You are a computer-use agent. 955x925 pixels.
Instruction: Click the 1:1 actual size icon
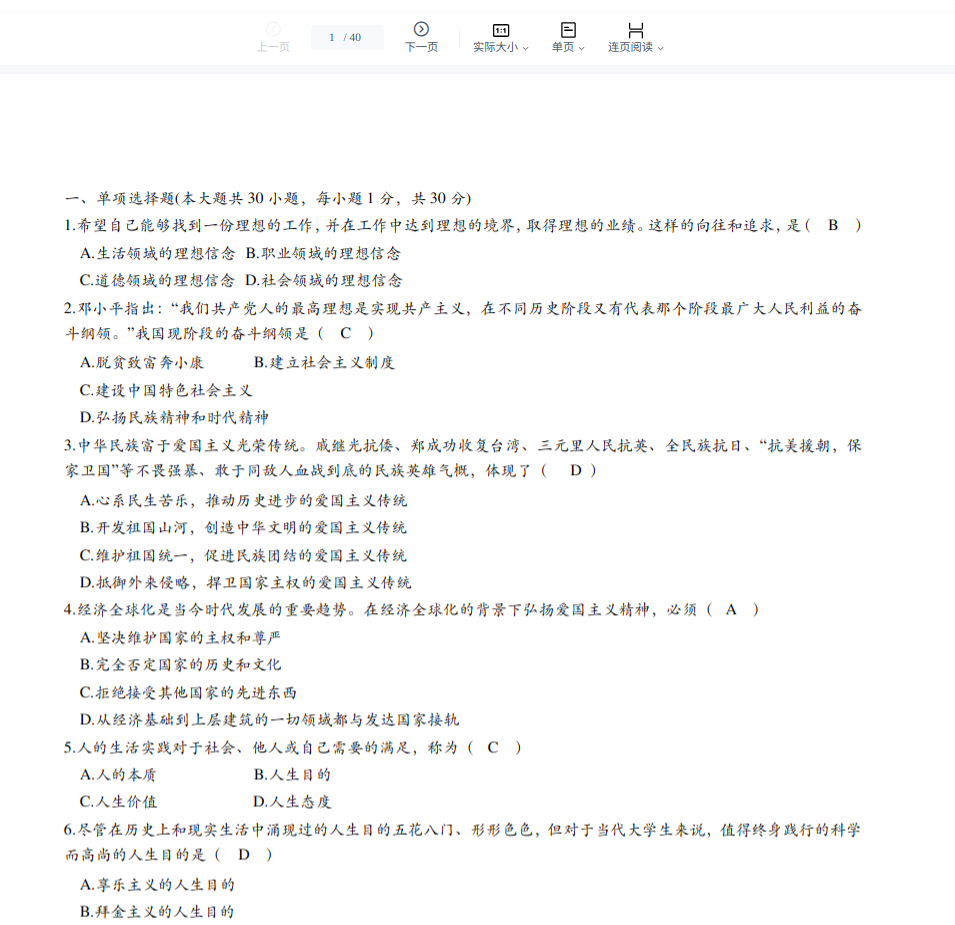pyautogui.click(x=501, y=30)
